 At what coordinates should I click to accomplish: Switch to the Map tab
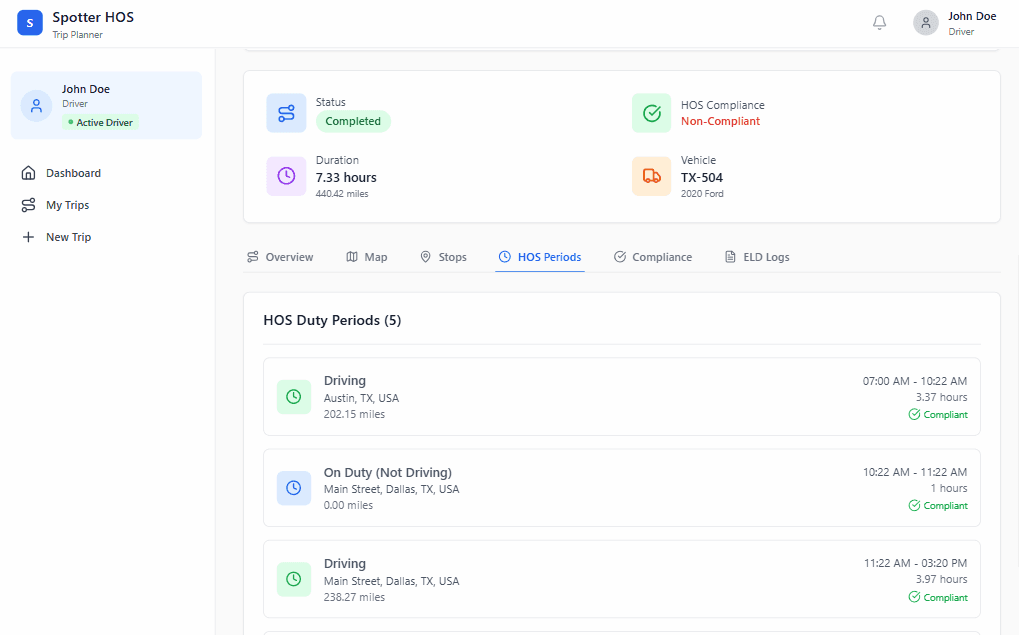click(x=367, y=257)
